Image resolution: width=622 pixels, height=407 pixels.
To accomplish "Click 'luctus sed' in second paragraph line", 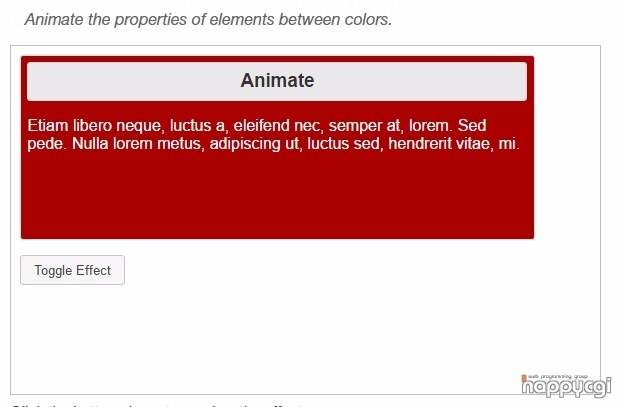I will click(345, 144).
